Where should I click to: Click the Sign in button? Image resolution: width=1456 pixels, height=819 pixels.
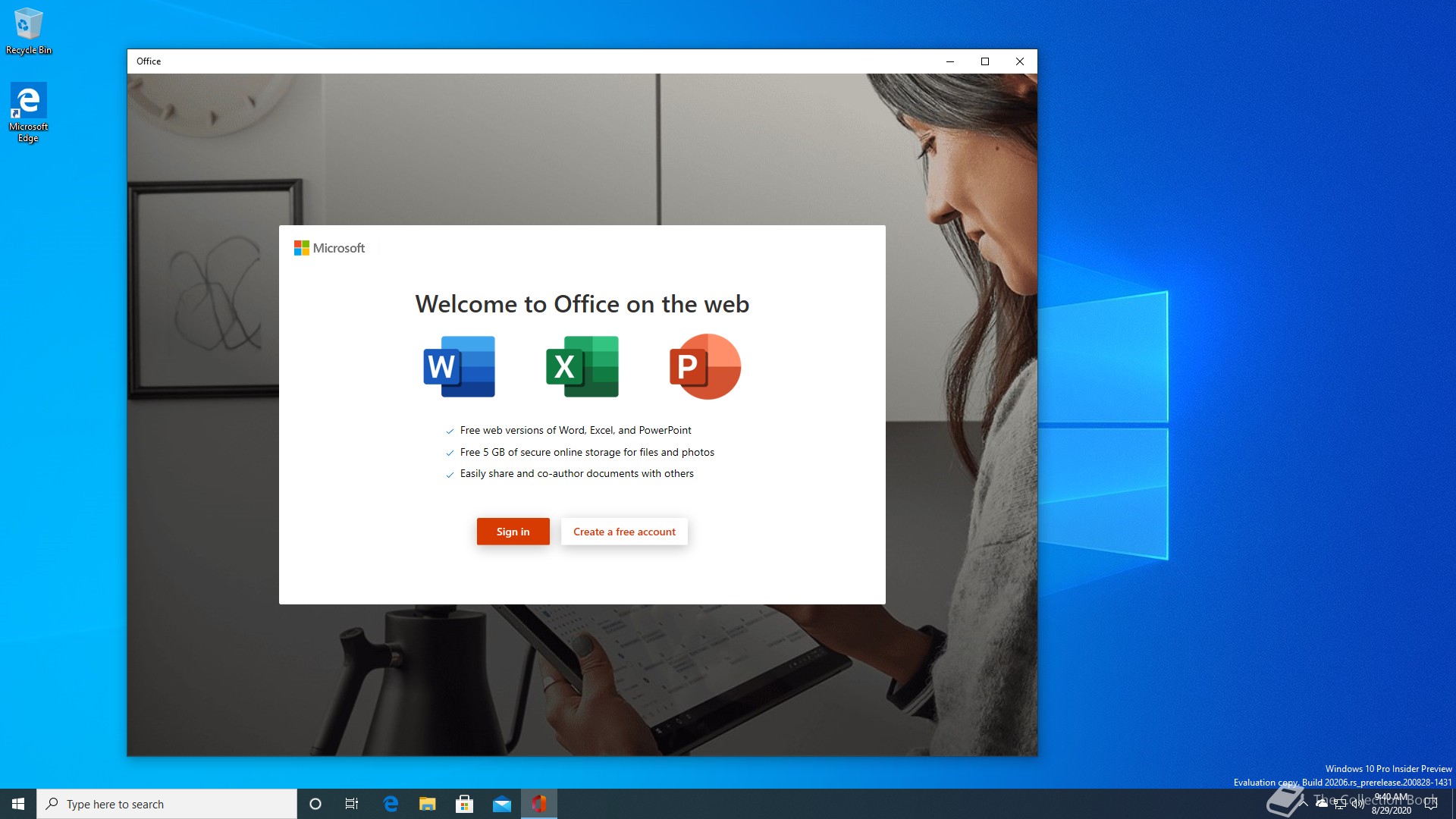(x=513, y=532)
